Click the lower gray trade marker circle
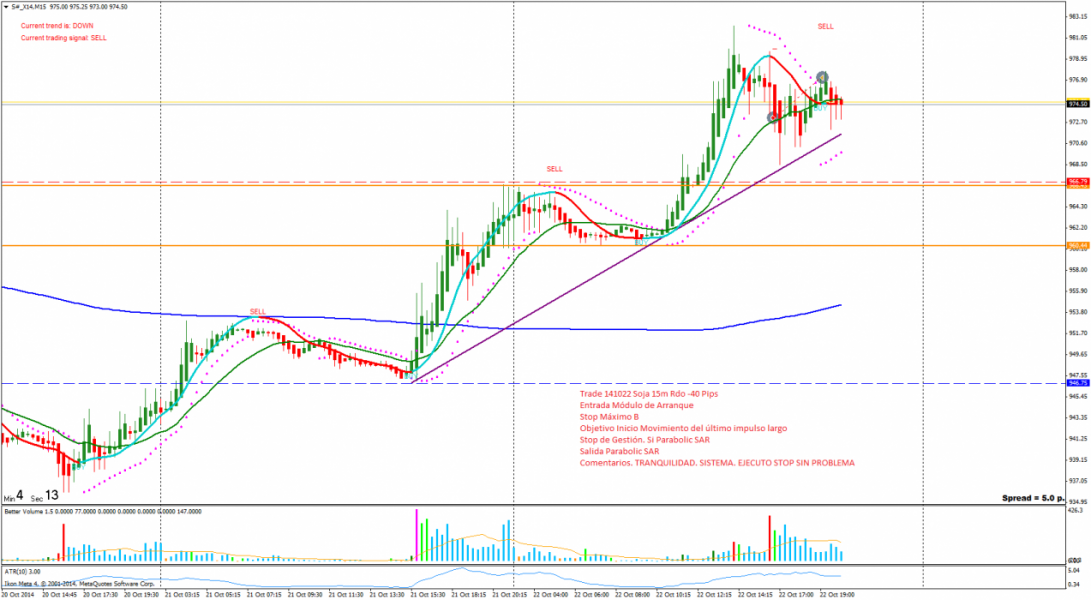 (x=773, y=117)
